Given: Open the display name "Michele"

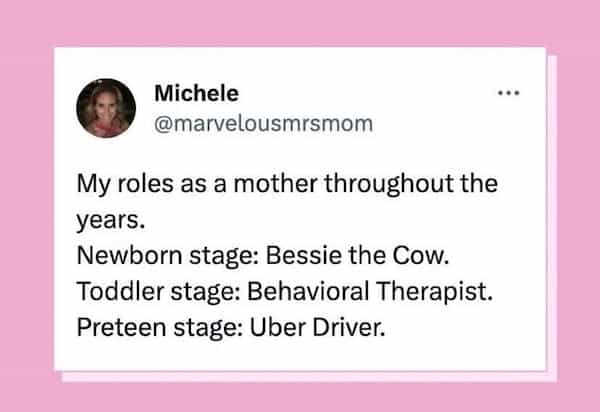Looking at the screenshot, I should [x=197, y=94].
